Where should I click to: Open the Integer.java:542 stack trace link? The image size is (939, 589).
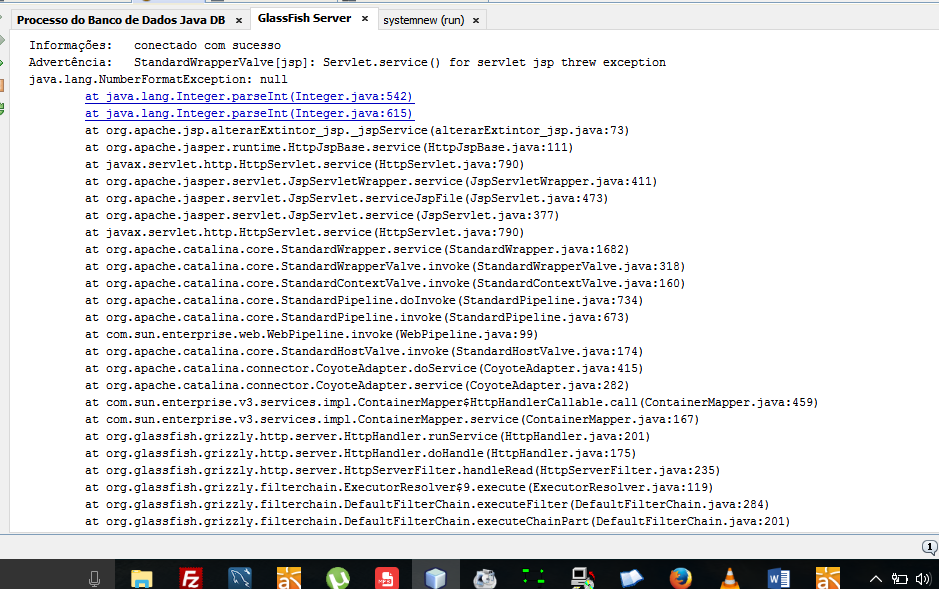[x=249, y=96]
